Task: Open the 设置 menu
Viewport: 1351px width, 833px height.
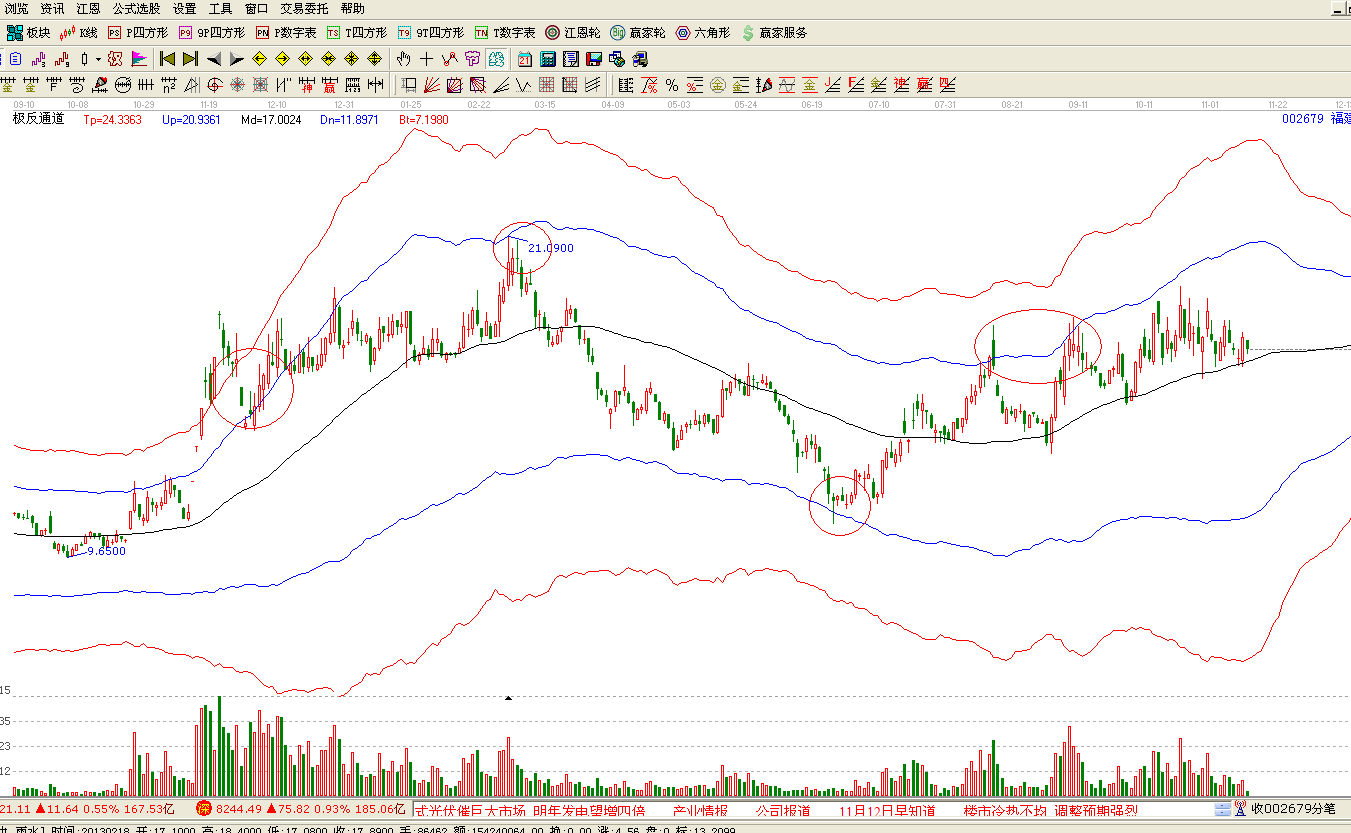Action: click(184, 8)
